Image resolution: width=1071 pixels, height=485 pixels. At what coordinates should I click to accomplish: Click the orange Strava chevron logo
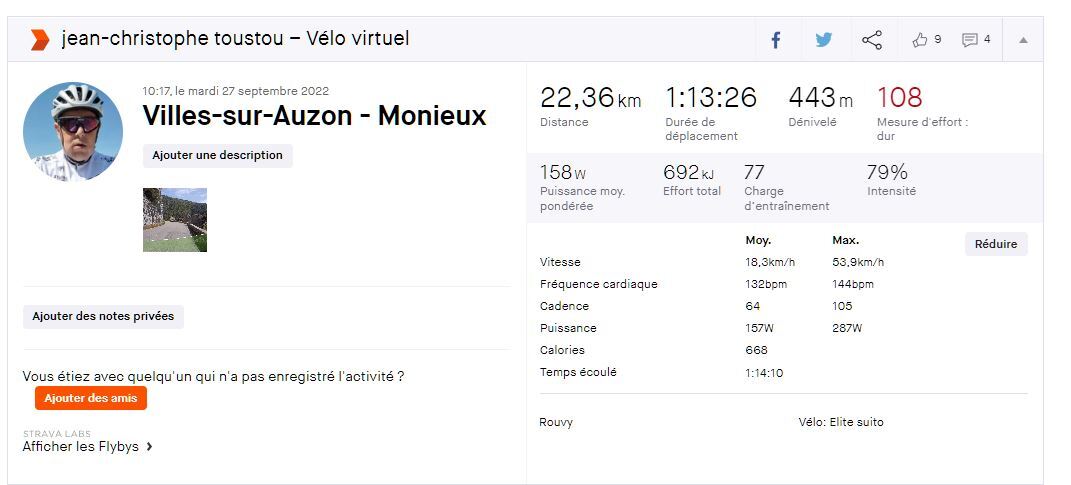[39, 40]
